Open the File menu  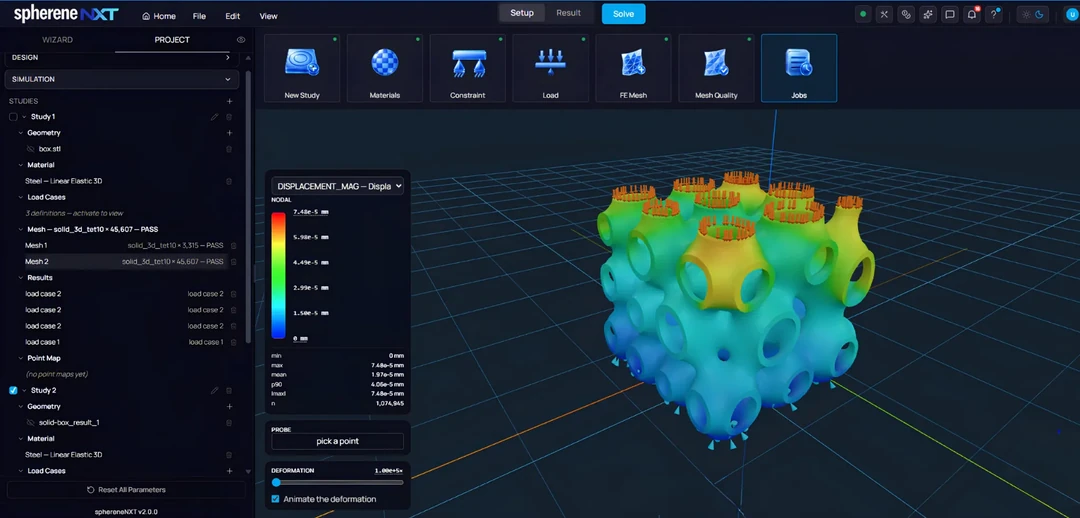200,16
